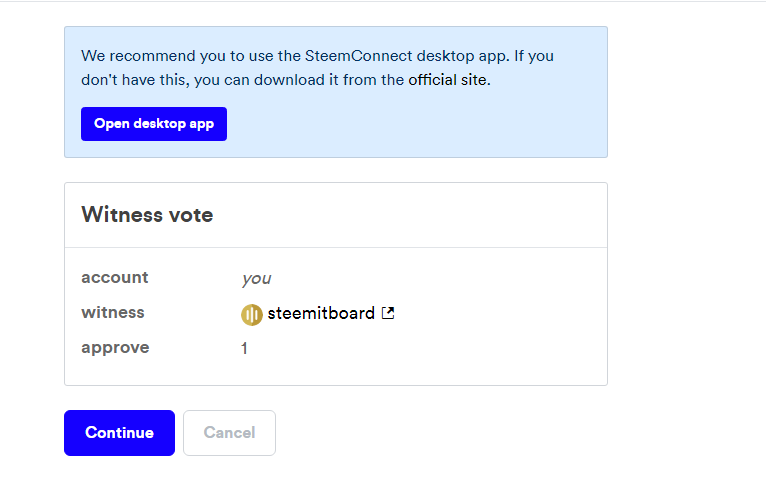This screenshot has height=495, width=766.
Task: Click the steemitboard gold avatar icon
Action: tap(252, 314)
